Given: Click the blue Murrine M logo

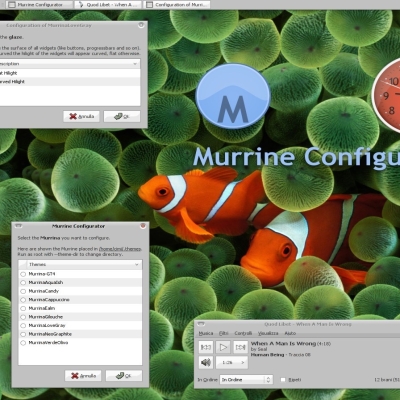Looking at the screenshot, I should coord(233,96).
